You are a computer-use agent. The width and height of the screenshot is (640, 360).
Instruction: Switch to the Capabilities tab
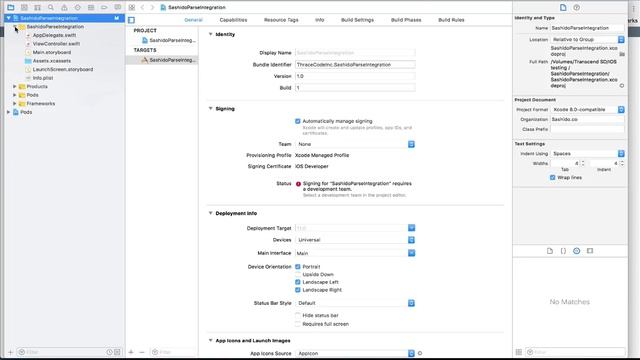click(233, 20)
